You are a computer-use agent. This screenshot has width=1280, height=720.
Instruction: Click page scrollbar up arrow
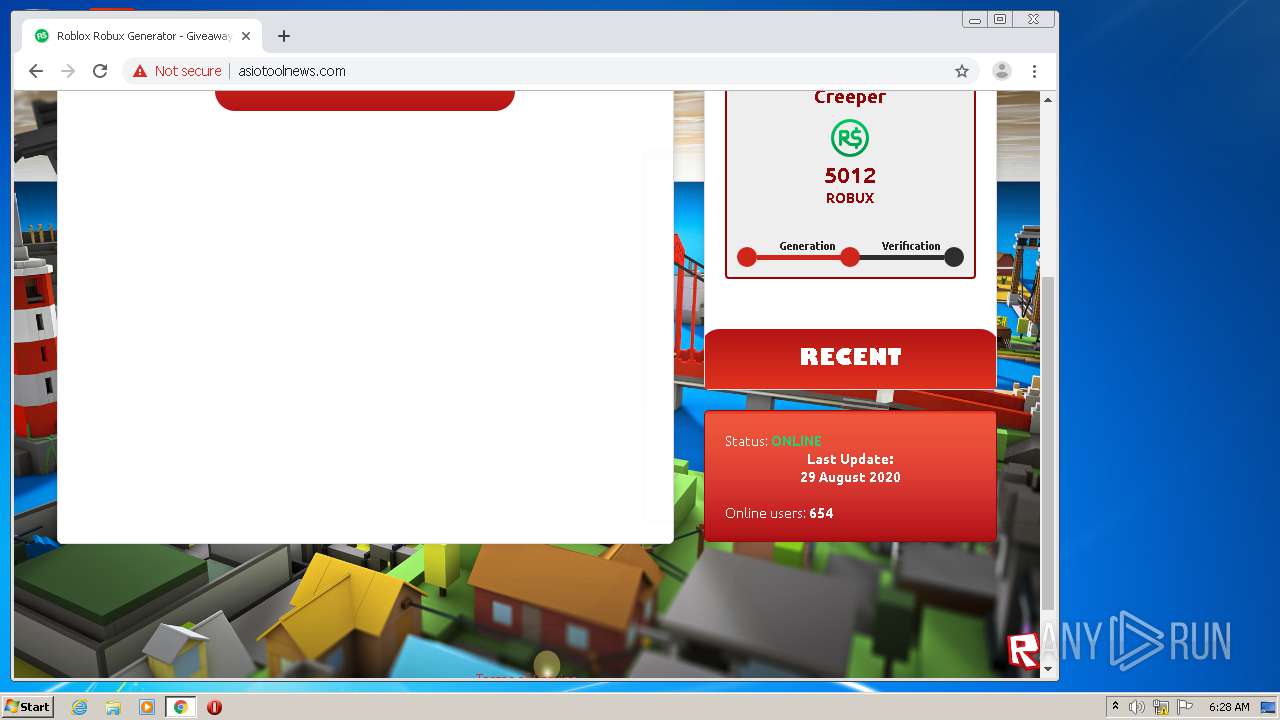[1048, 100]
